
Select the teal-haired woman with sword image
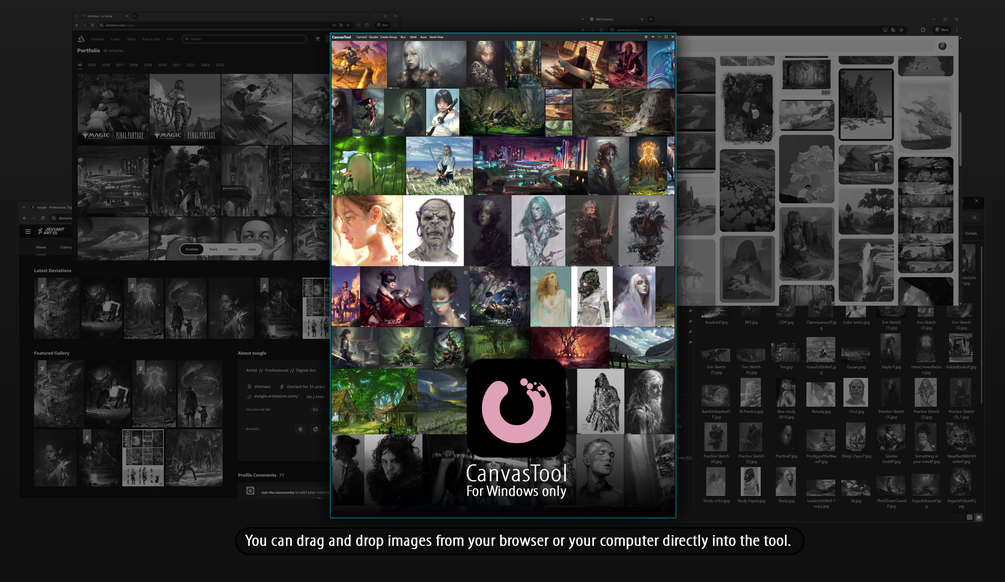(538, 230)
